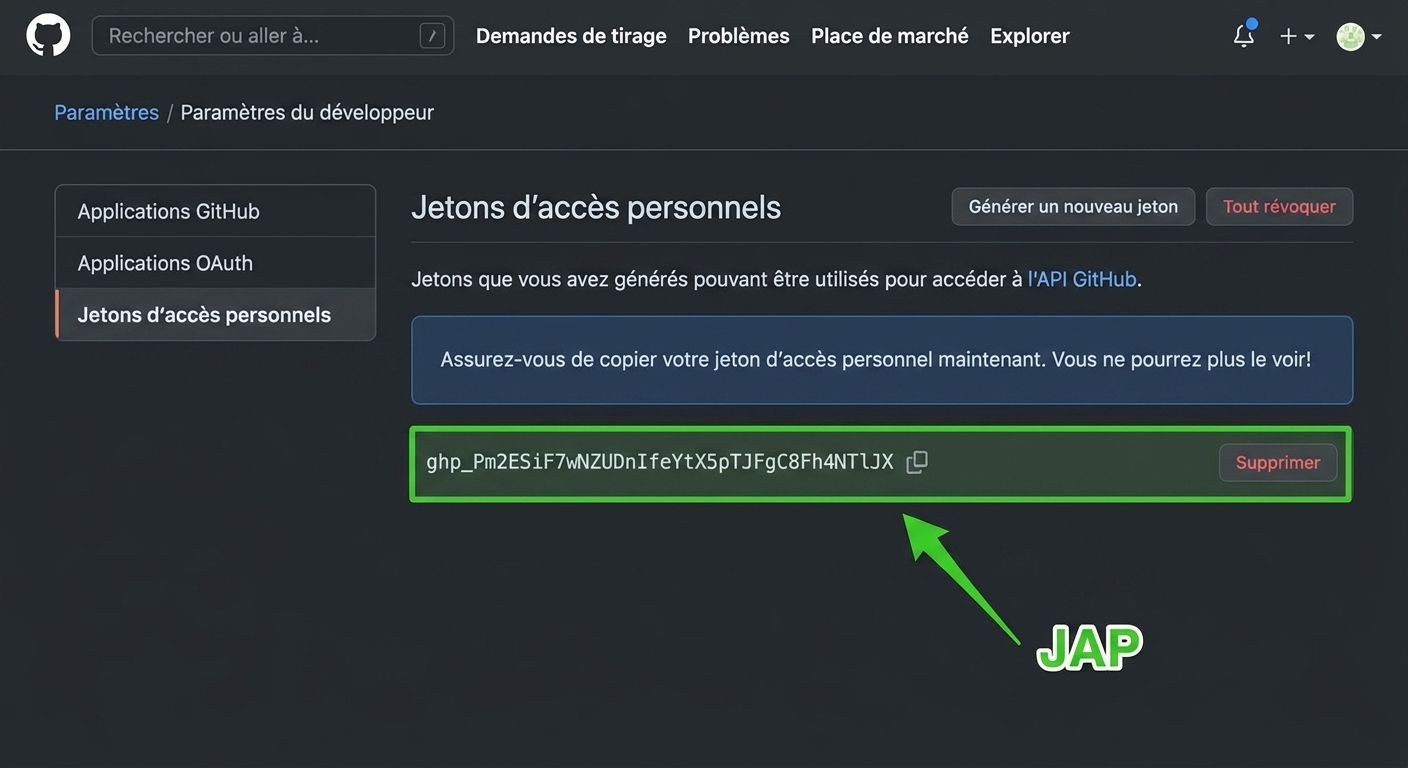This screenshot has height=768, width=1408.
Task: Click the "Jetons d'accès personnels" page heading
Action: tap(596, 207)
